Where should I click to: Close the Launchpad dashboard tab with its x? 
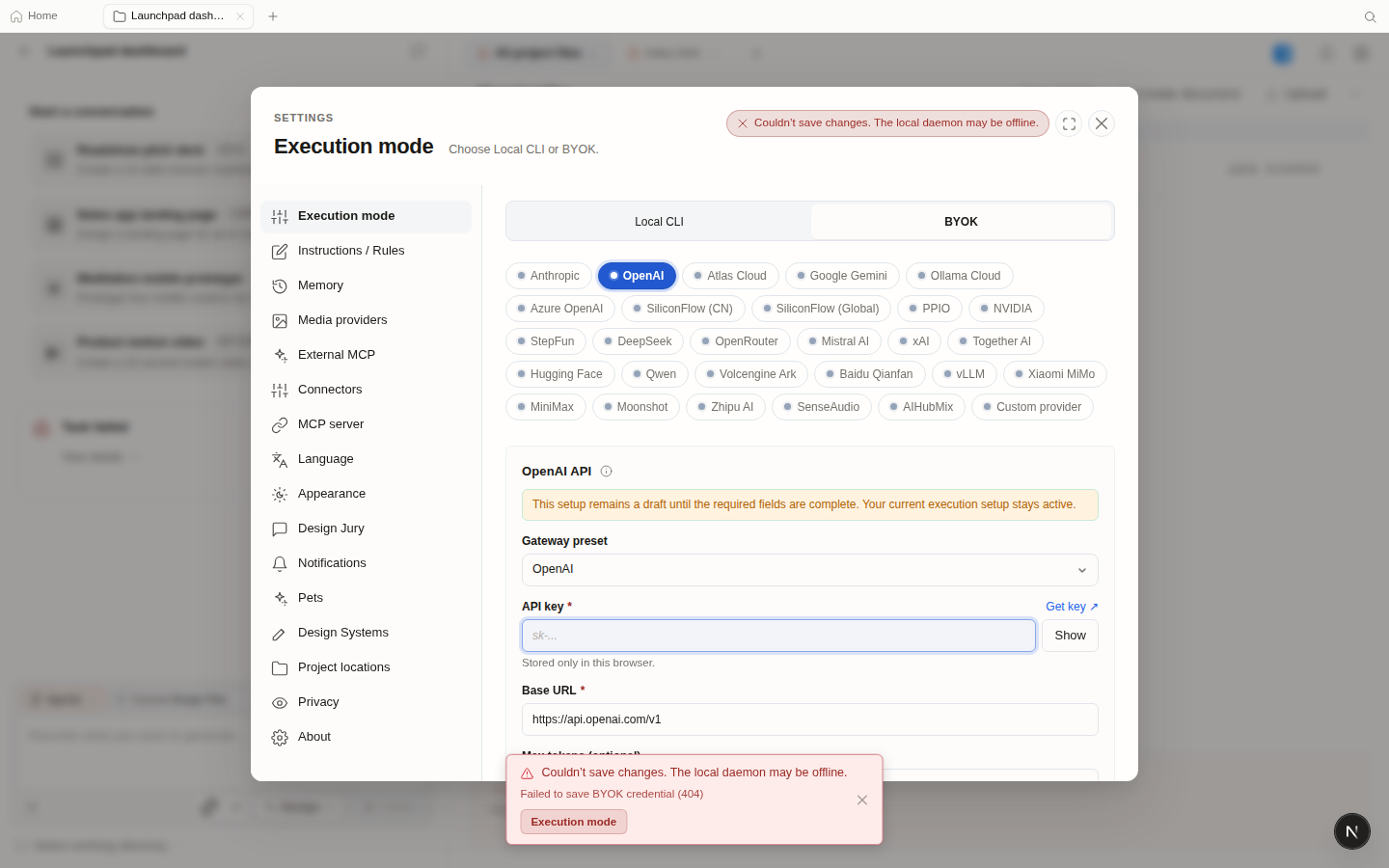pyautogui.click(x=240, y=16)
